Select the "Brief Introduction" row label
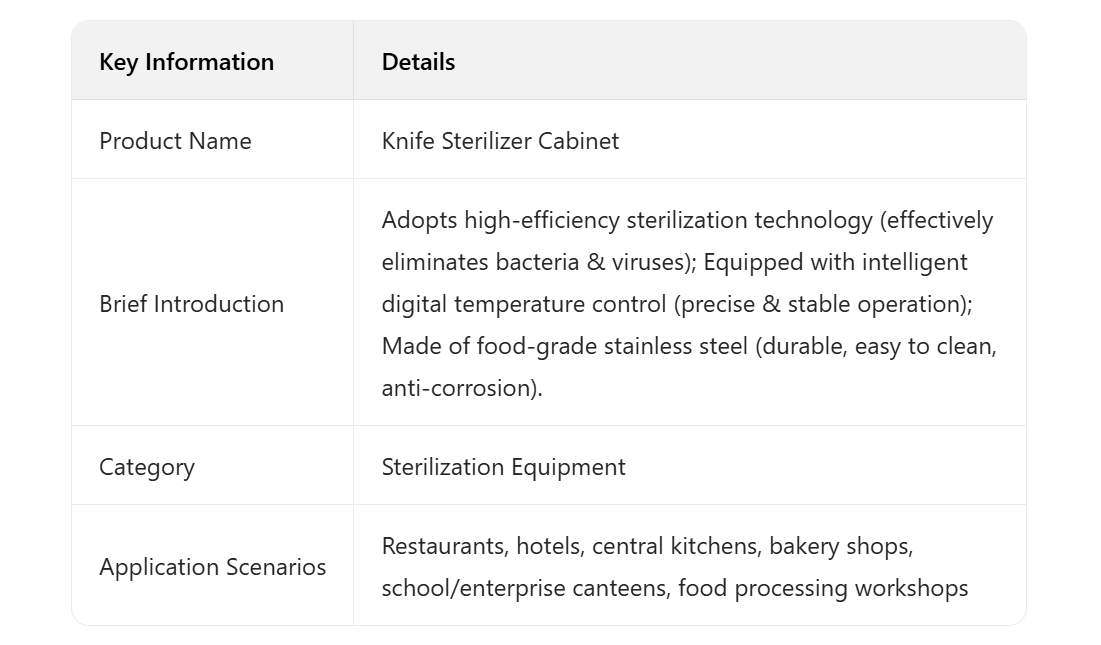The height and width of the screenshot is (645, 1101). click(191, 304)
